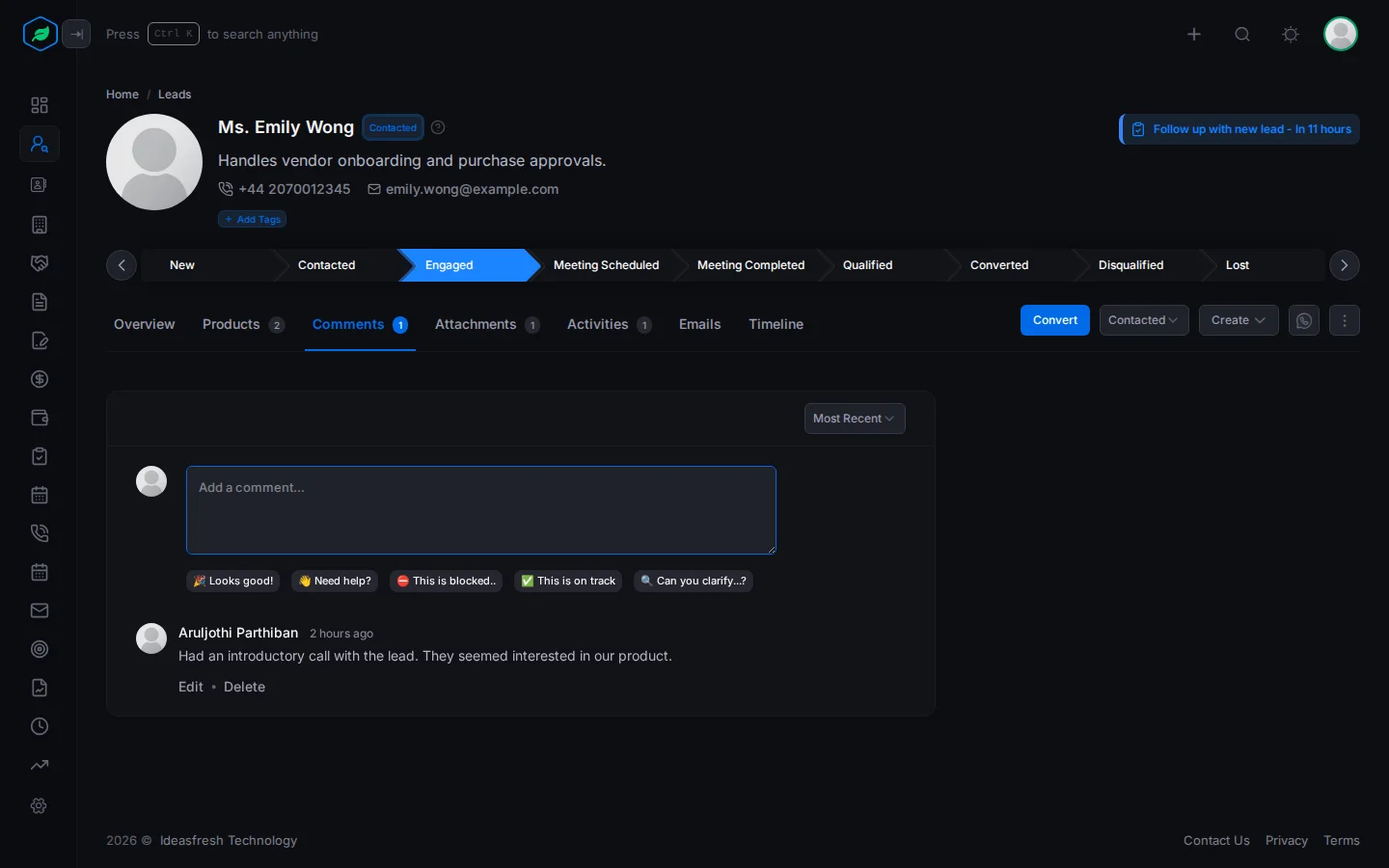Screen dimensions: 1389x868
Task: Click the Add a comment text box
Action: point(481,510)
